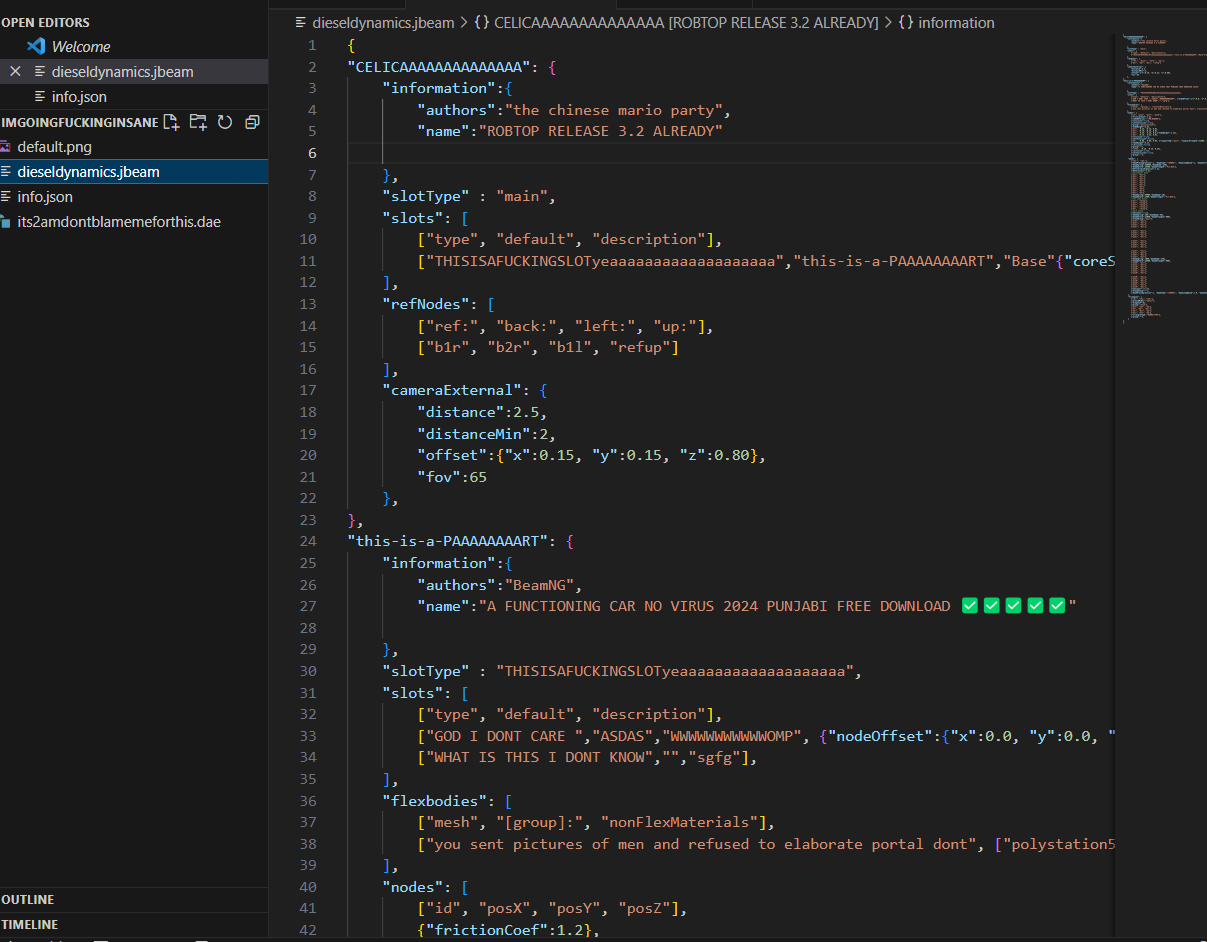
Task: Open the information breadcrumb dropdown
Action: click(x=955, y=22)
